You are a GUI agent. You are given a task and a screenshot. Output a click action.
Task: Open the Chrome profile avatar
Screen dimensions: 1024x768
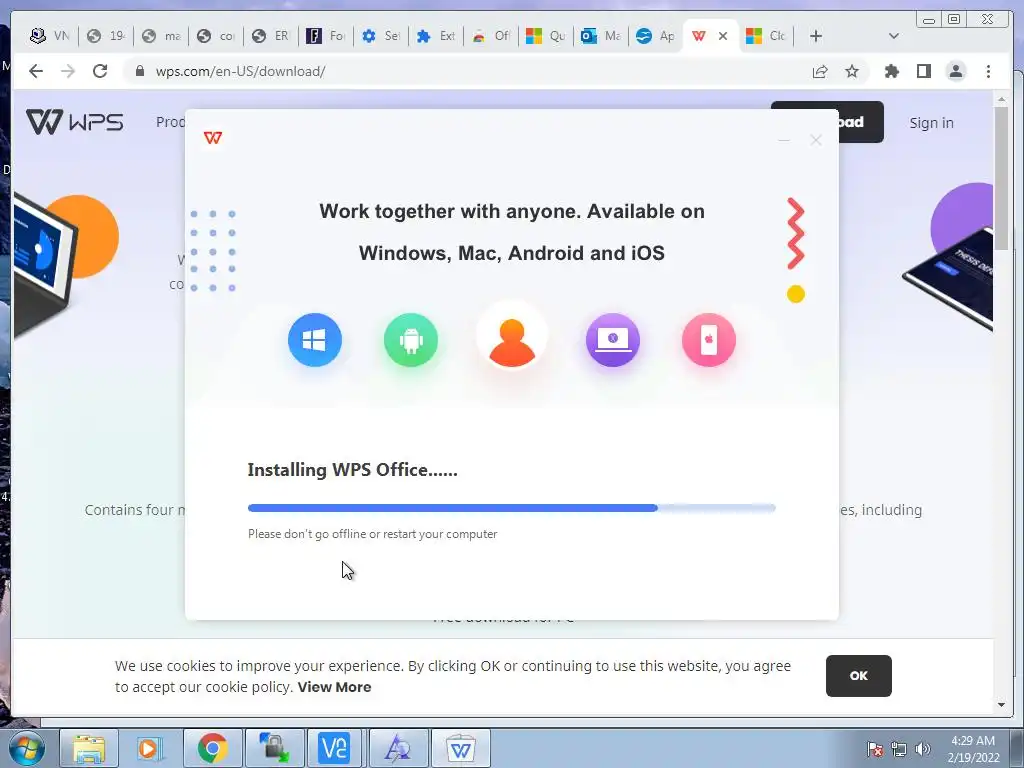pyautogui.click(x=955, y=71)
